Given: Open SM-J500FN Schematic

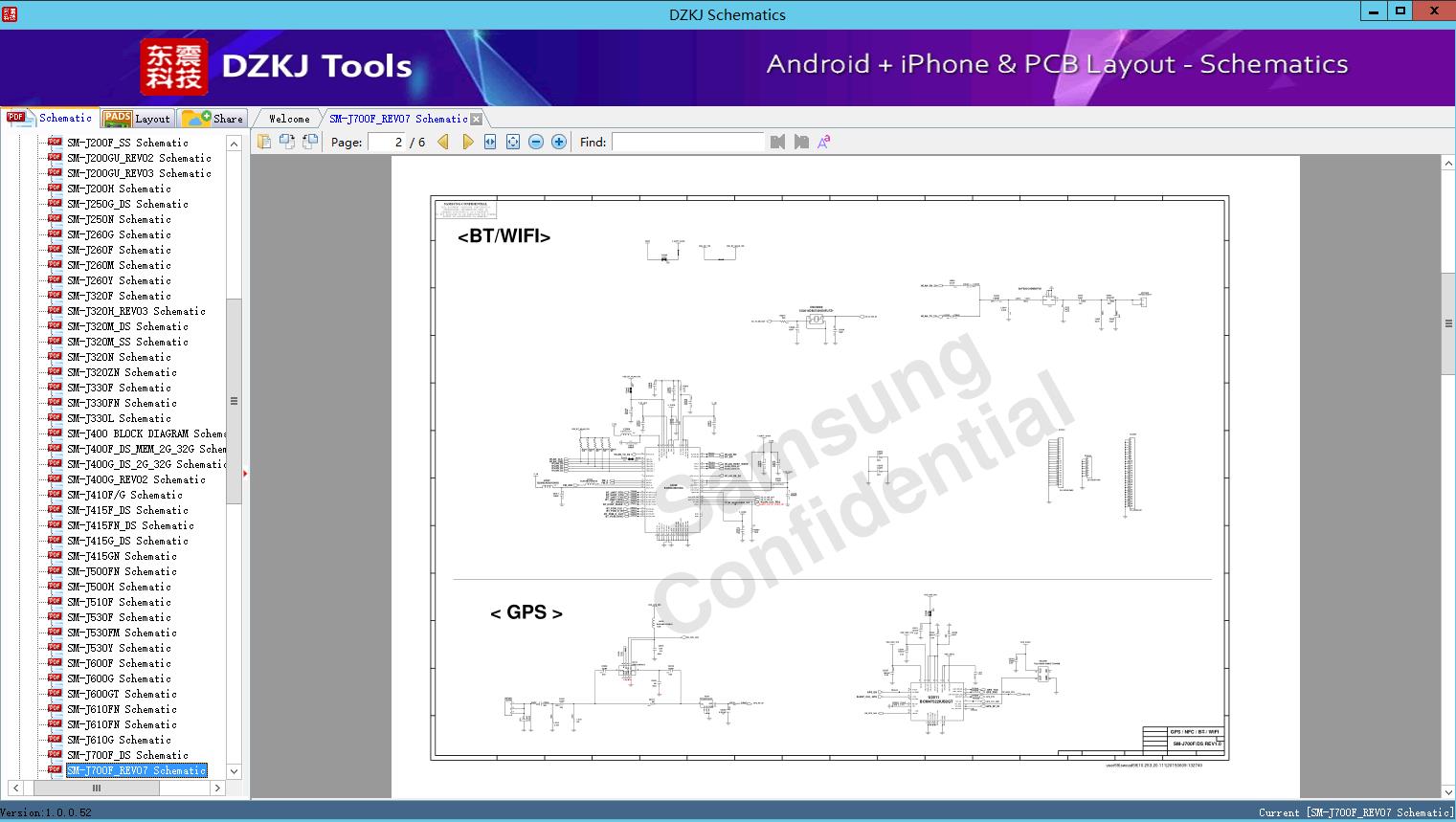Looking at the screenshot, I should [x=122, y=571].
